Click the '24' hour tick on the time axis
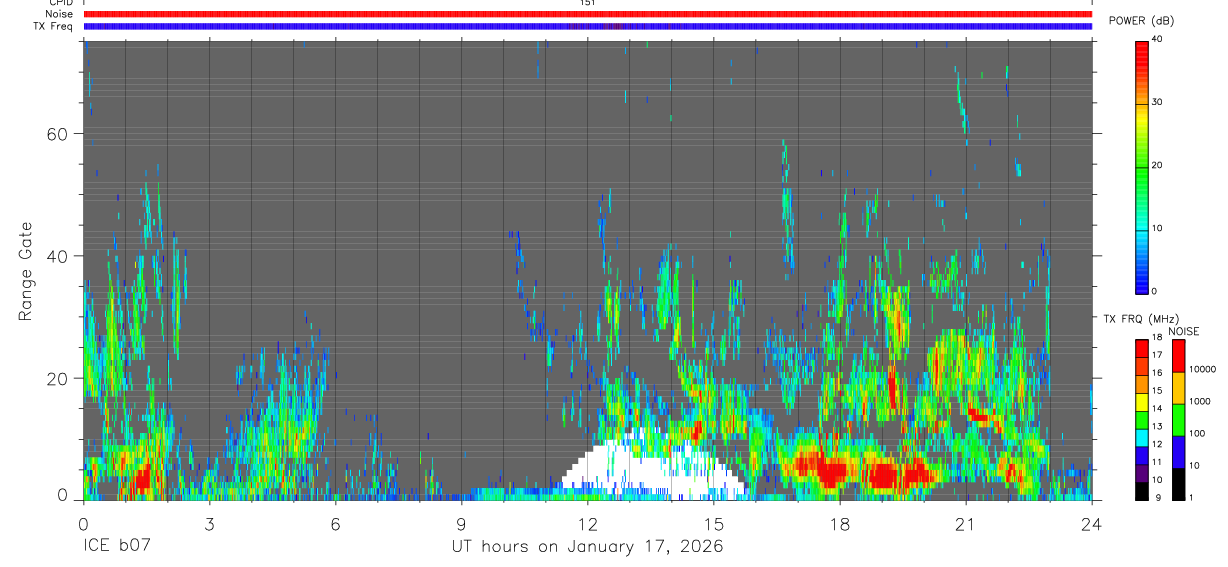 point(1092,523)
